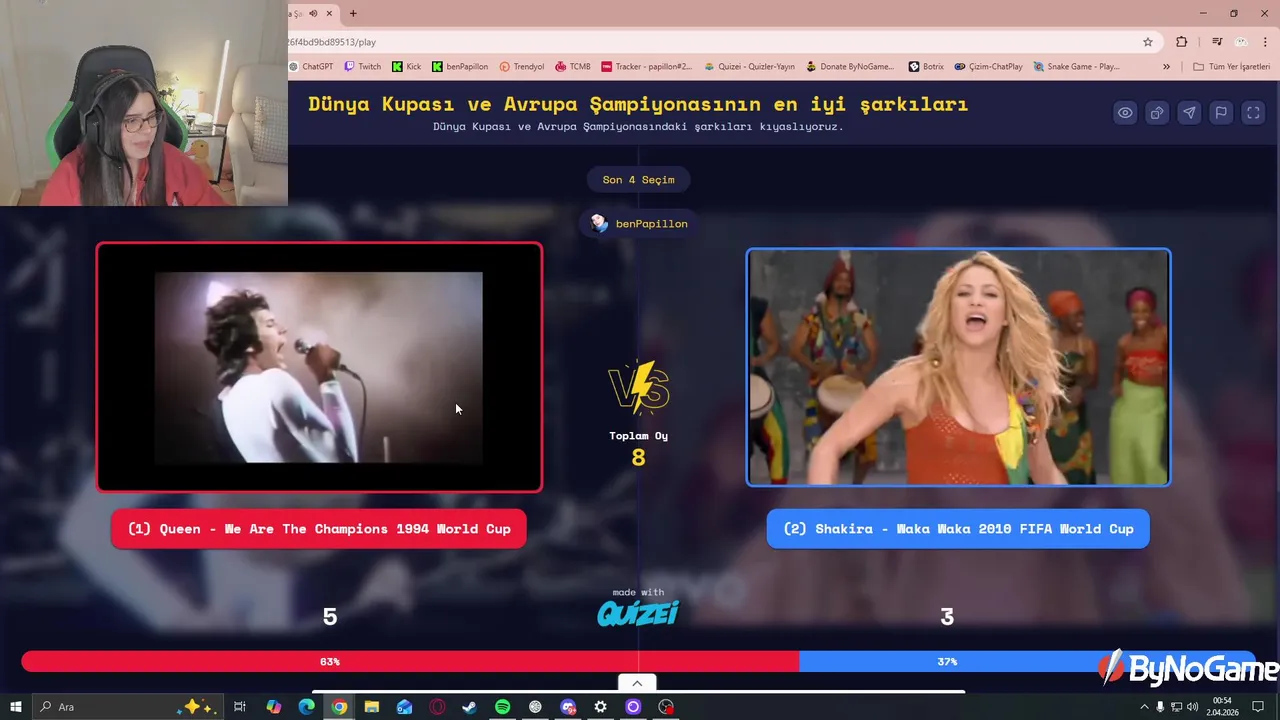Vote for Shakira - Waka Waka button
The image size is (1280, 720).
point(958,529)
